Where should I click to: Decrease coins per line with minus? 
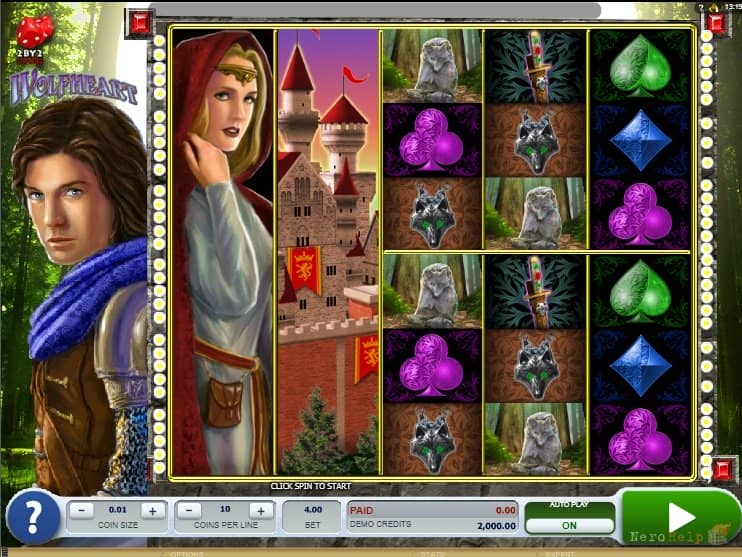click(189, 511)
